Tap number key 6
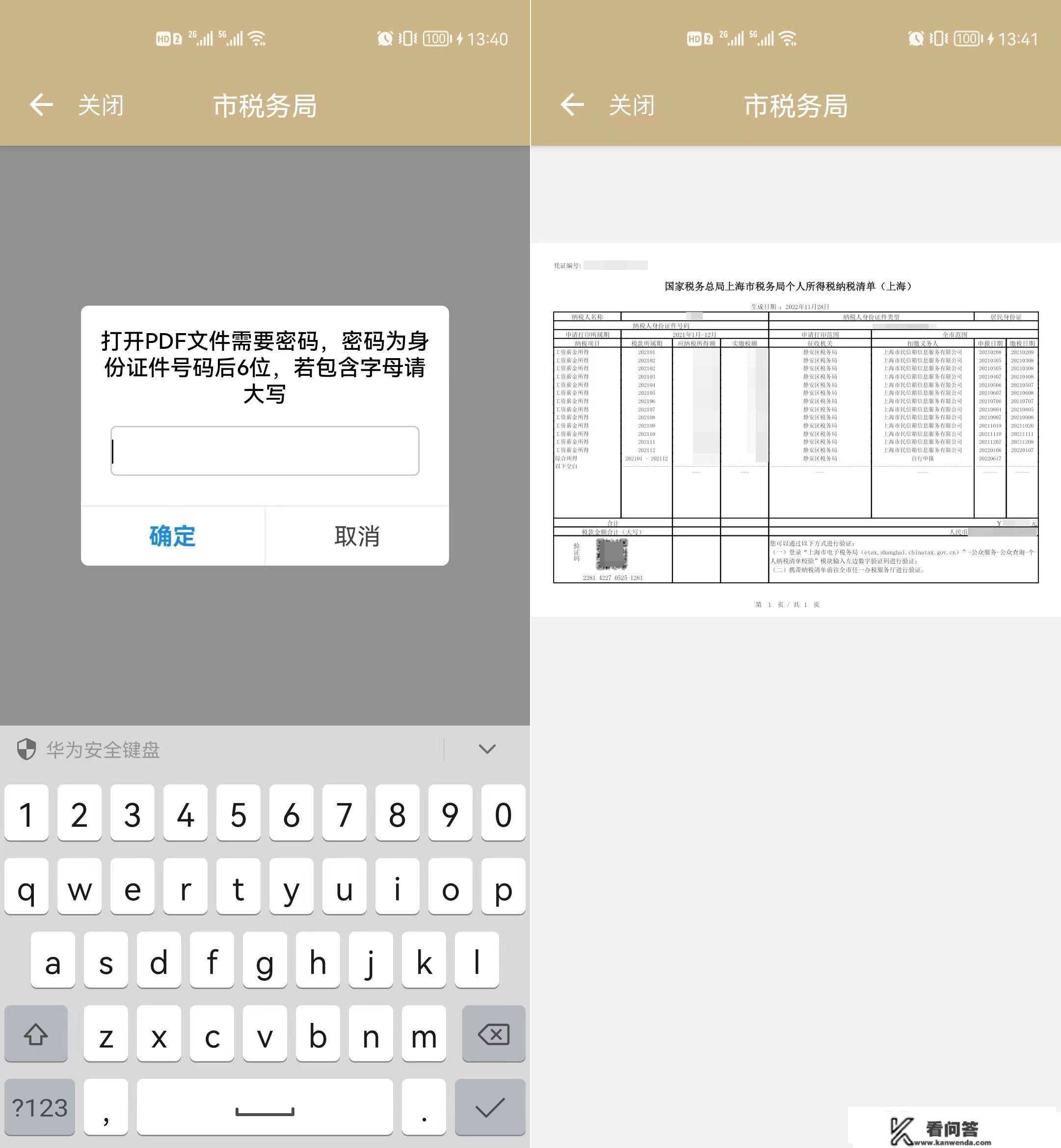Viewport: 1061px width, 1148px height. click(x=291, y=813)
